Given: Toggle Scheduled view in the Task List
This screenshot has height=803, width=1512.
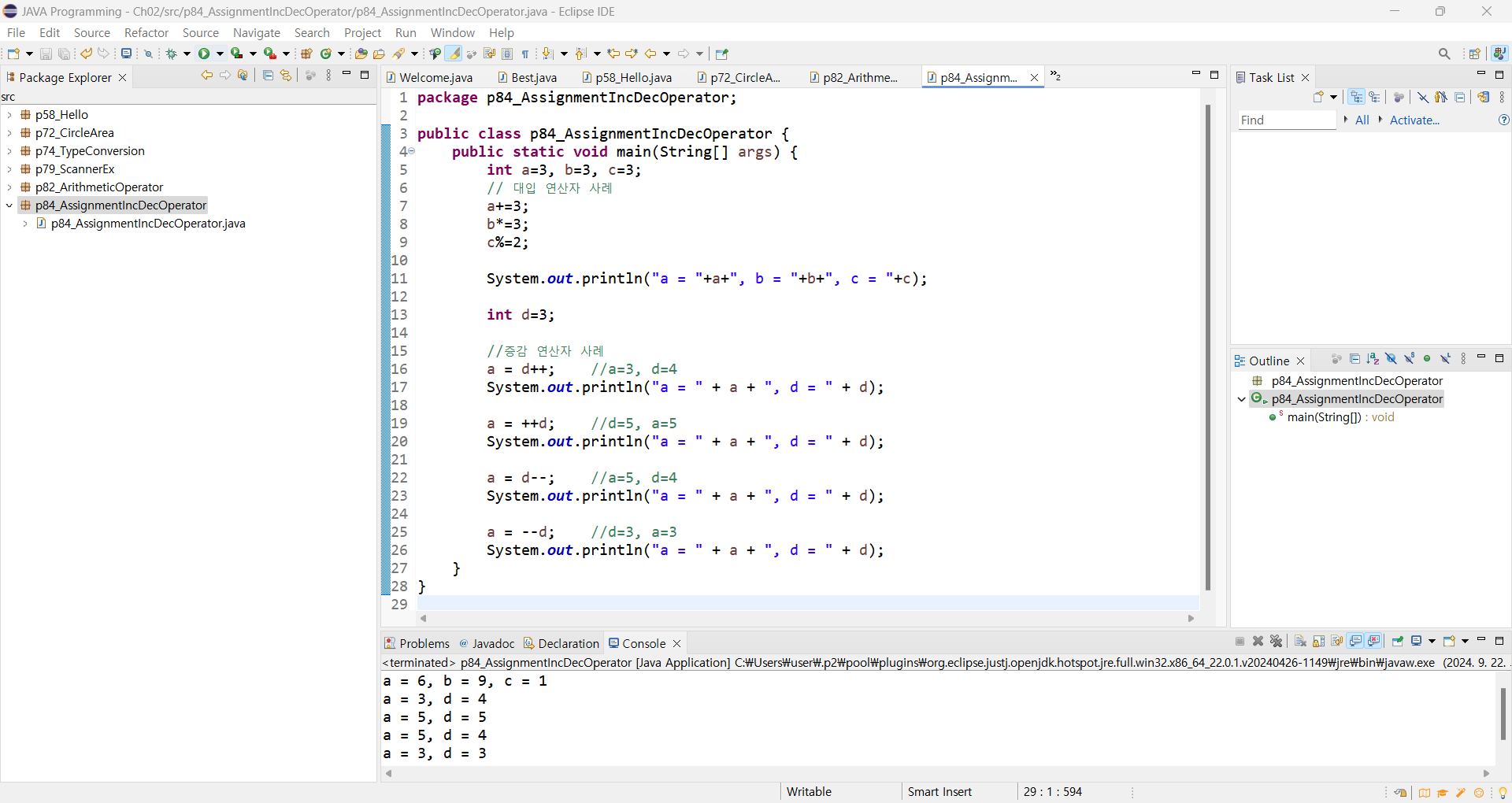Looking at the screenshot, I should [x=1375, y=97].
